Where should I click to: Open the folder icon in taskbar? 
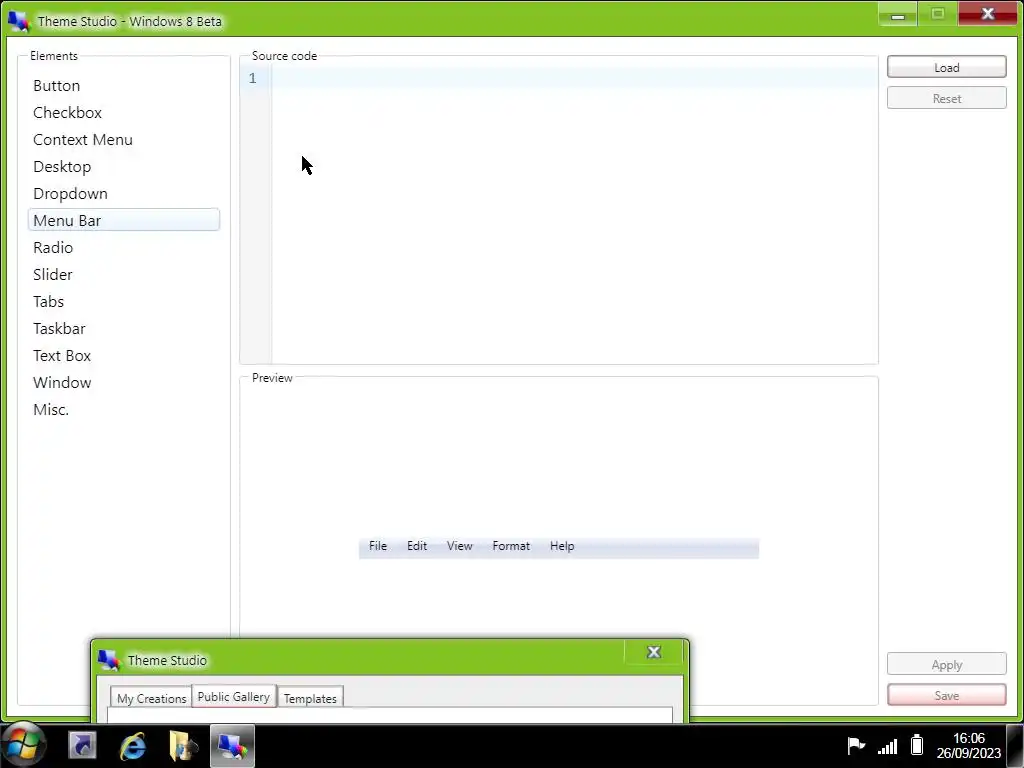[x=183, y=746]
